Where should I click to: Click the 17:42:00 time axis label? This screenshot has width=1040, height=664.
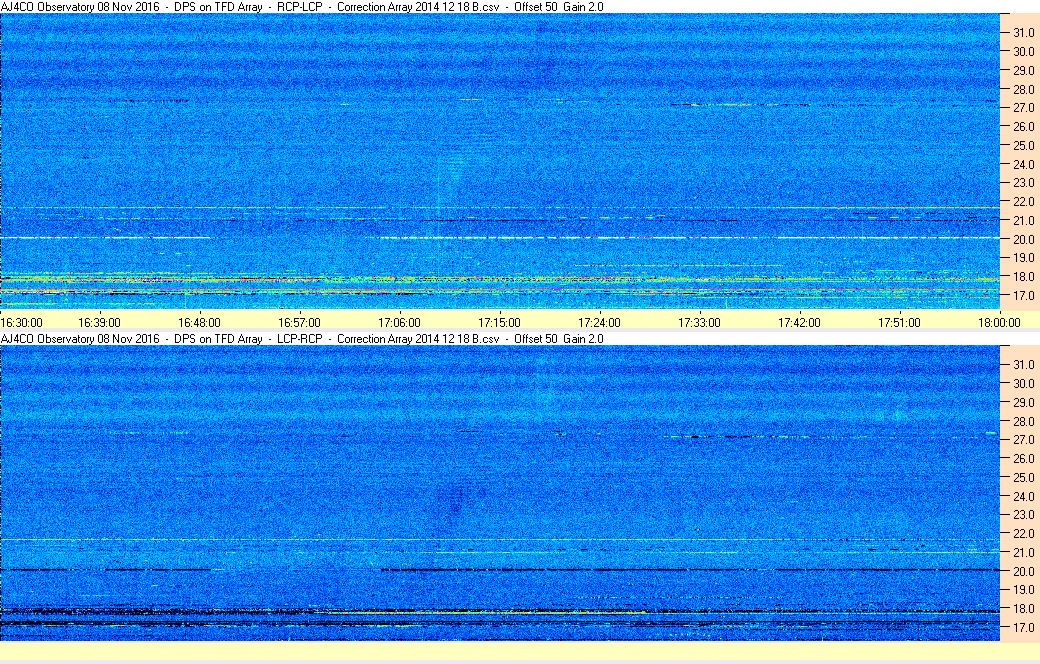tap(799, 322)
